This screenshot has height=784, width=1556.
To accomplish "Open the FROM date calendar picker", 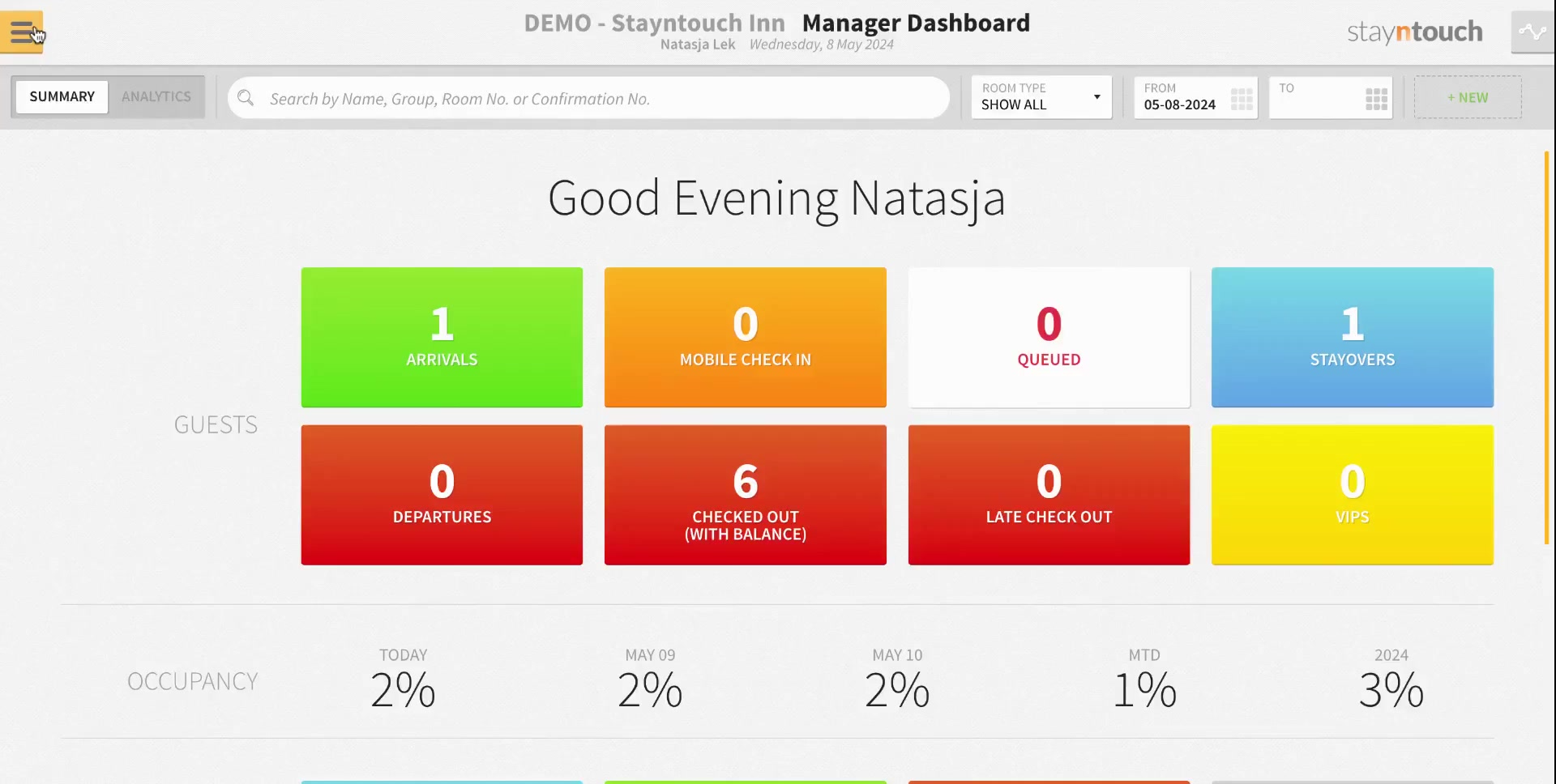I will pos(1242,99).
